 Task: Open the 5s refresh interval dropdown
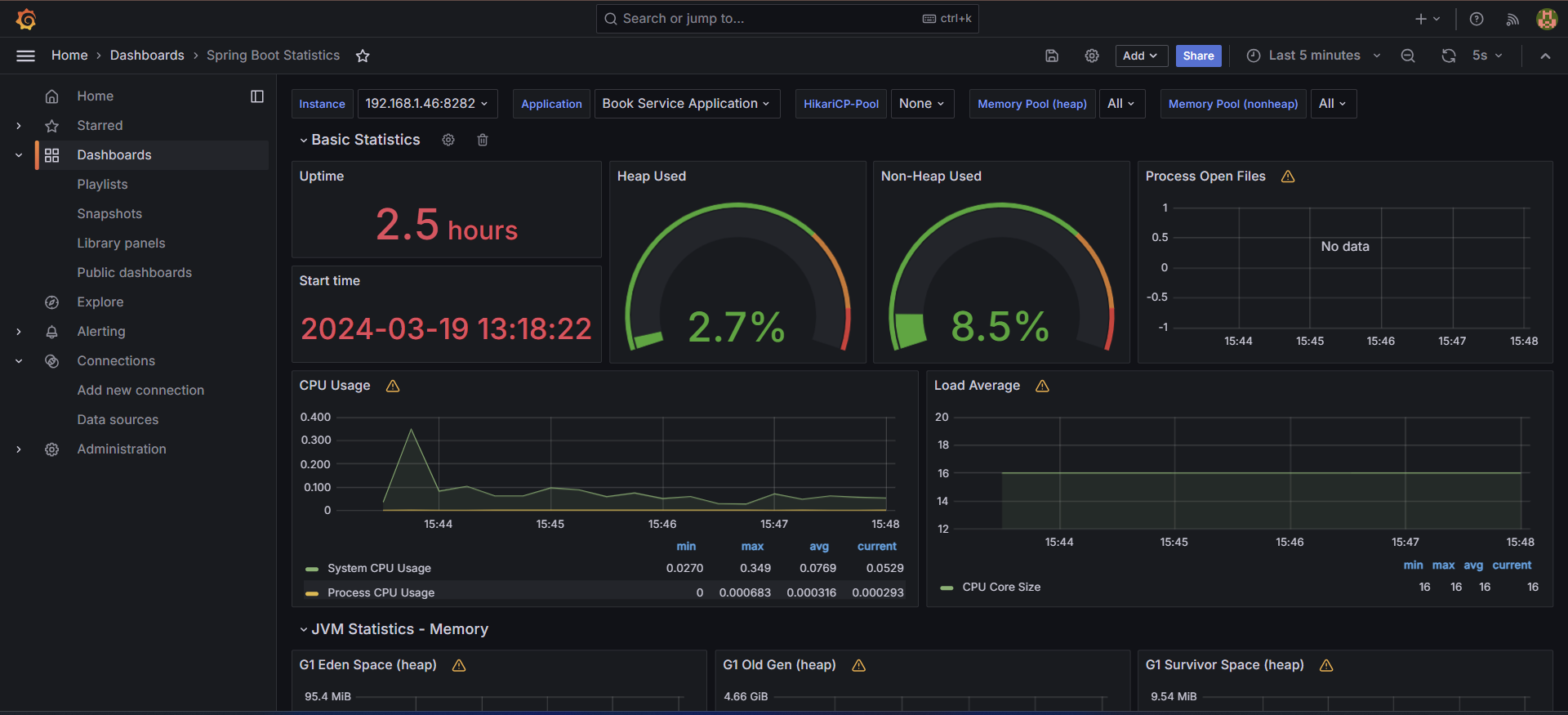(x=1487, y=56)
